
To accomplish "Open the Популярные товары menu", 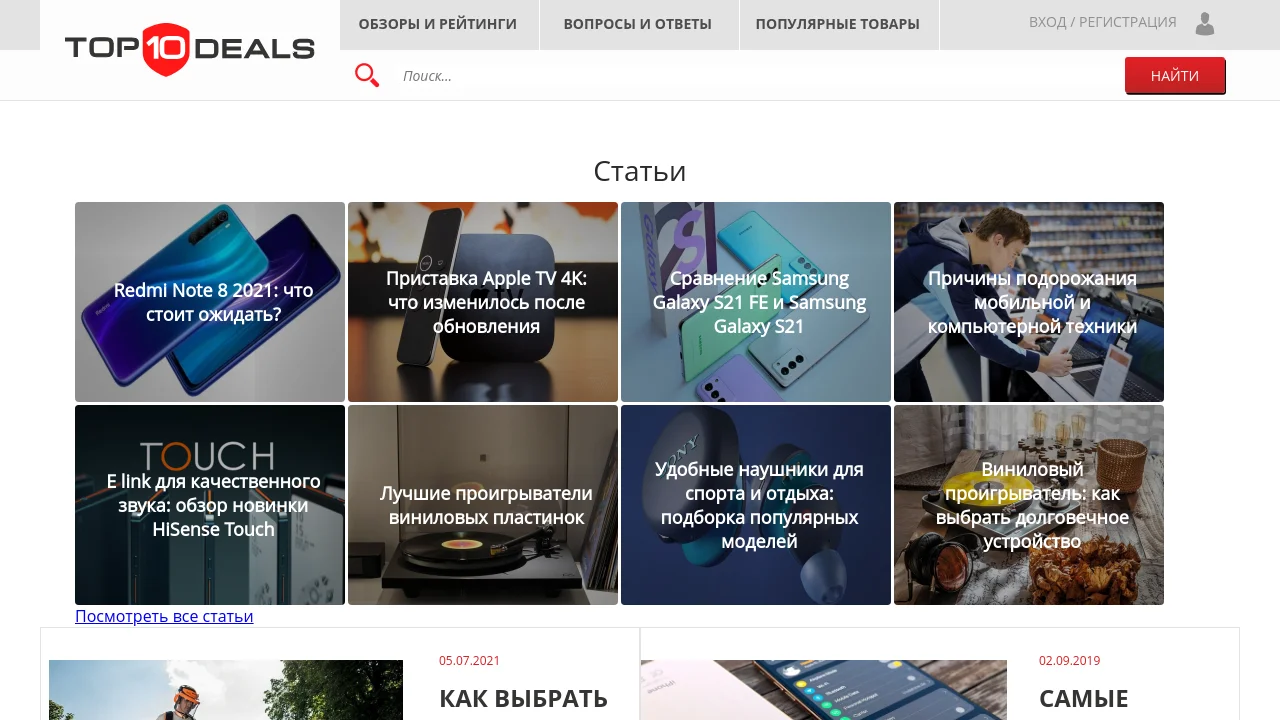I will tap(838, 24).
